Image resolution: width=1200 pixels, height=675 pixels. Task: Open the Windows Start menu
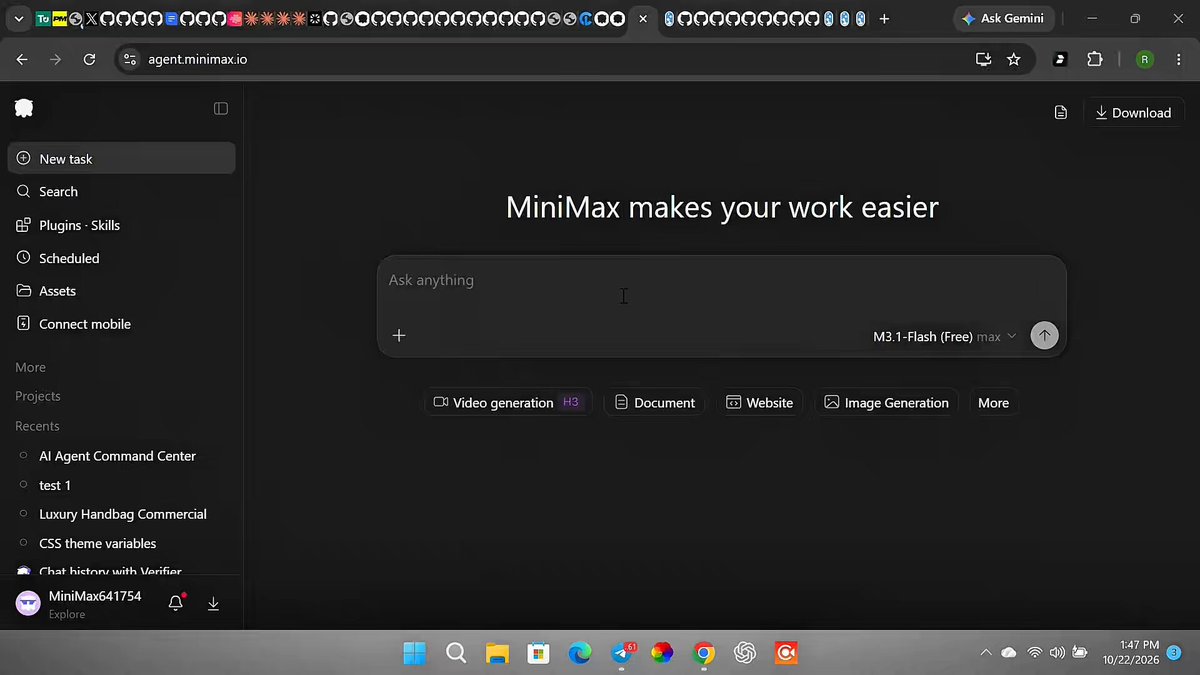pos(414,653)
